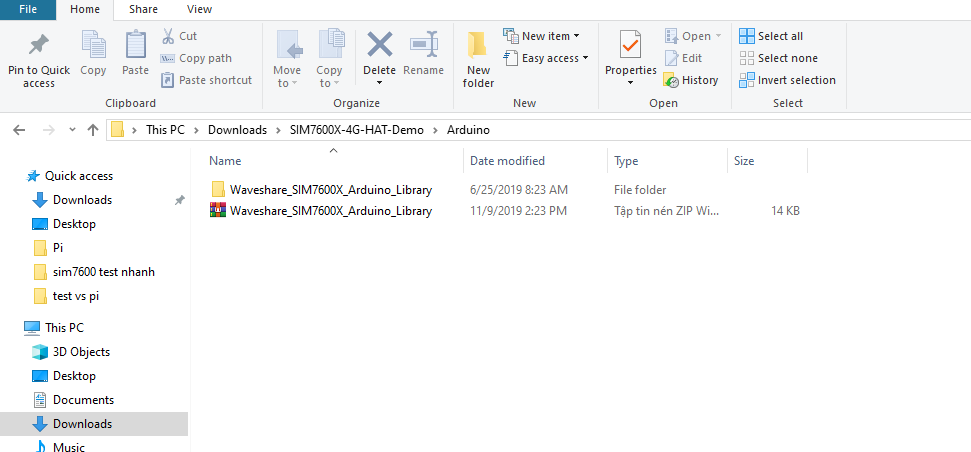Open recent locations dropdown arrow
This screenshot has width=971, height=452.
pyautogui.click(x=72, y=130)
